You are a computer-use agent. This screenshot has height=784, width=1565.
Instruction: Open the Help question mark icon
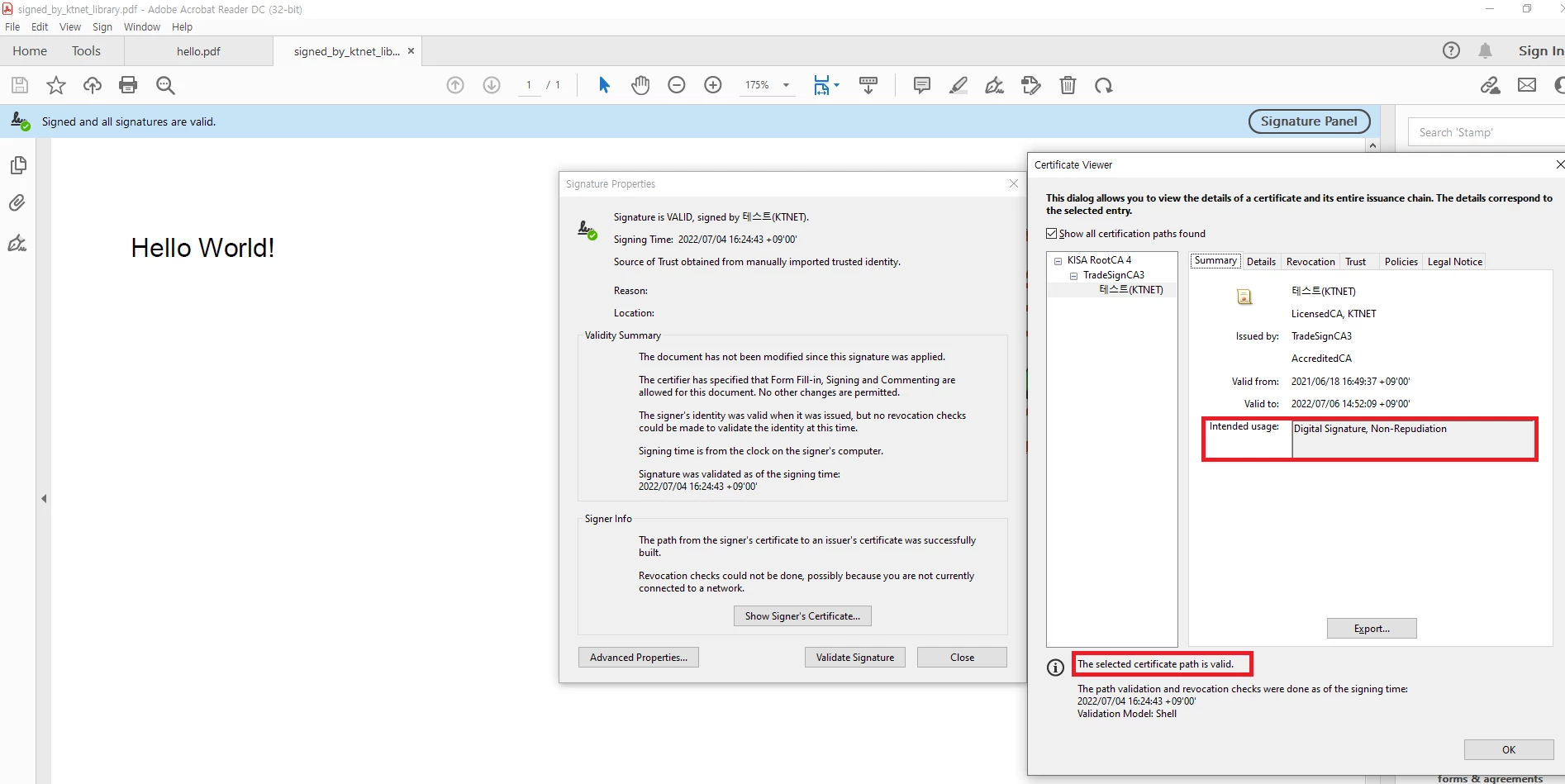pyautogui.click(x=1451, y=50)
